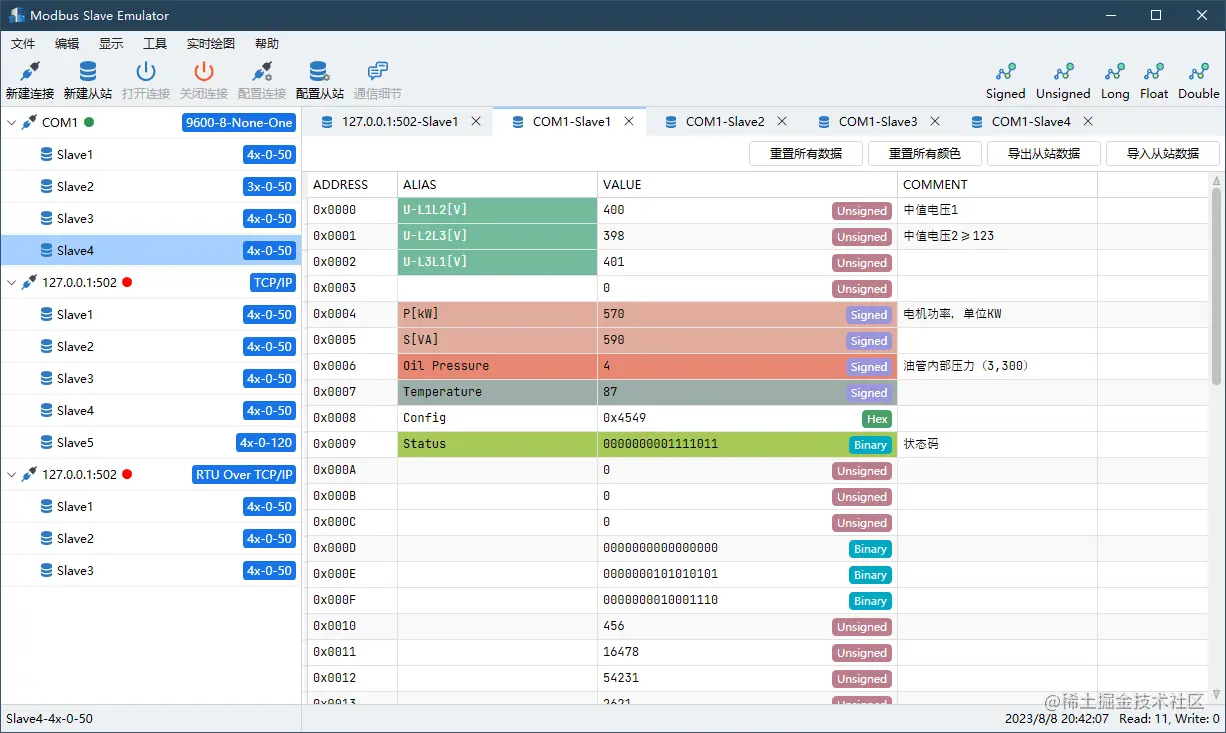The height and width of the screenshot is (733, 1226).
Task: Open the 文件 menu
Action: coord(23,44)
